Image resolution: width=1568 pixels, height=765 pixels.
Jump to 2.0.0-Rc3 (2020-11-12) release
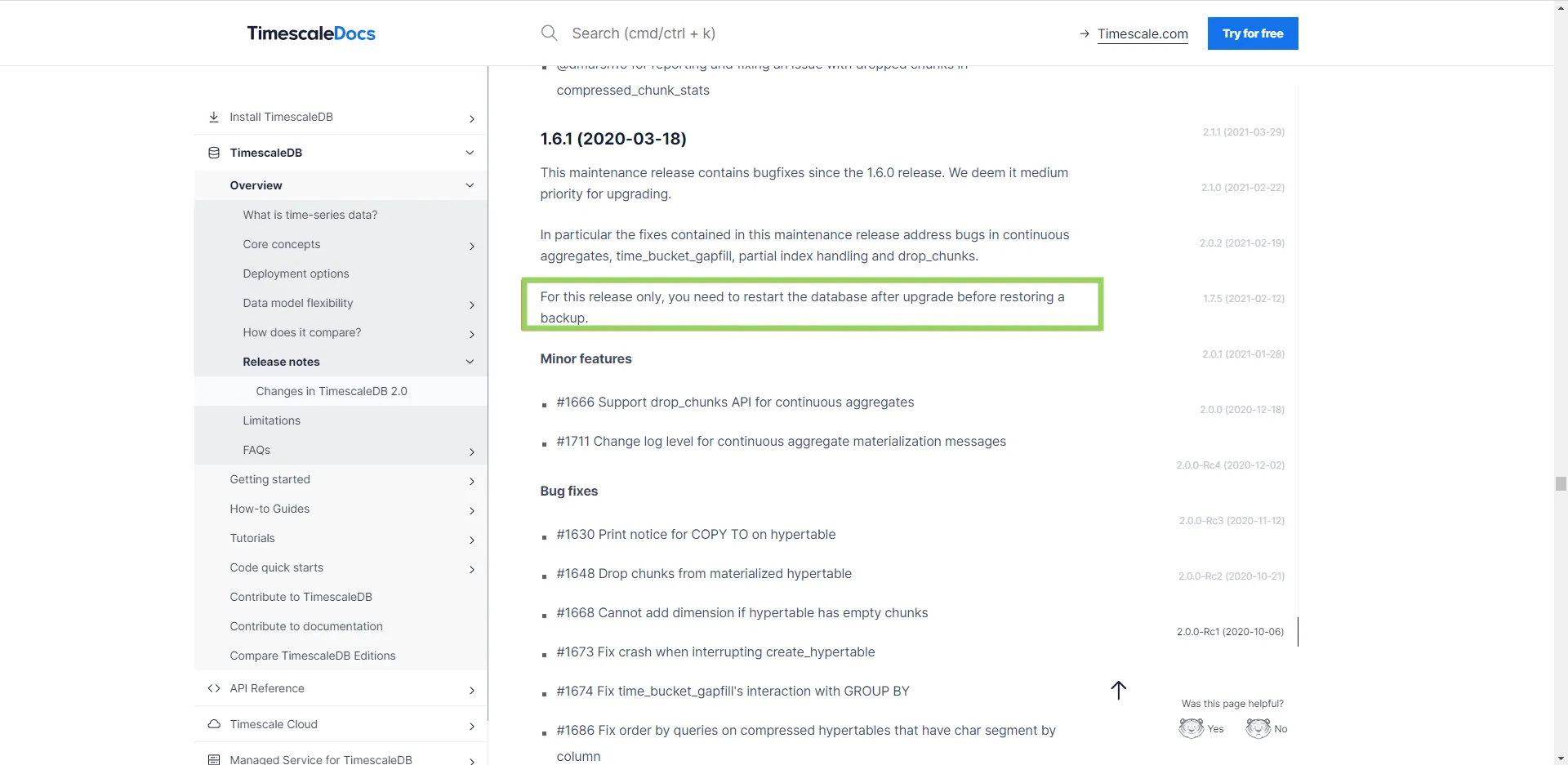tap(1232, 521)
